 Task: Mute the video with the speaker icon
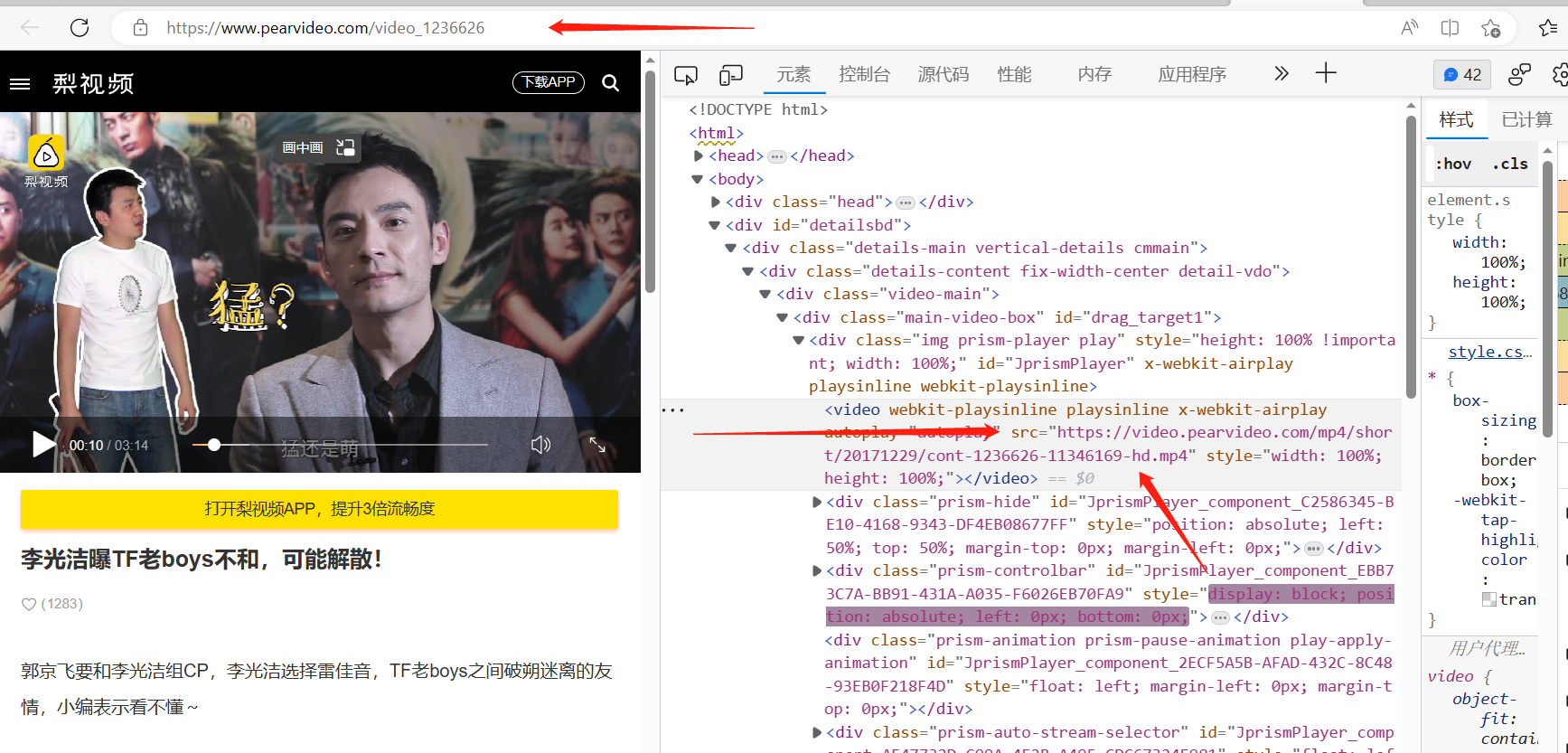(540, 445)
